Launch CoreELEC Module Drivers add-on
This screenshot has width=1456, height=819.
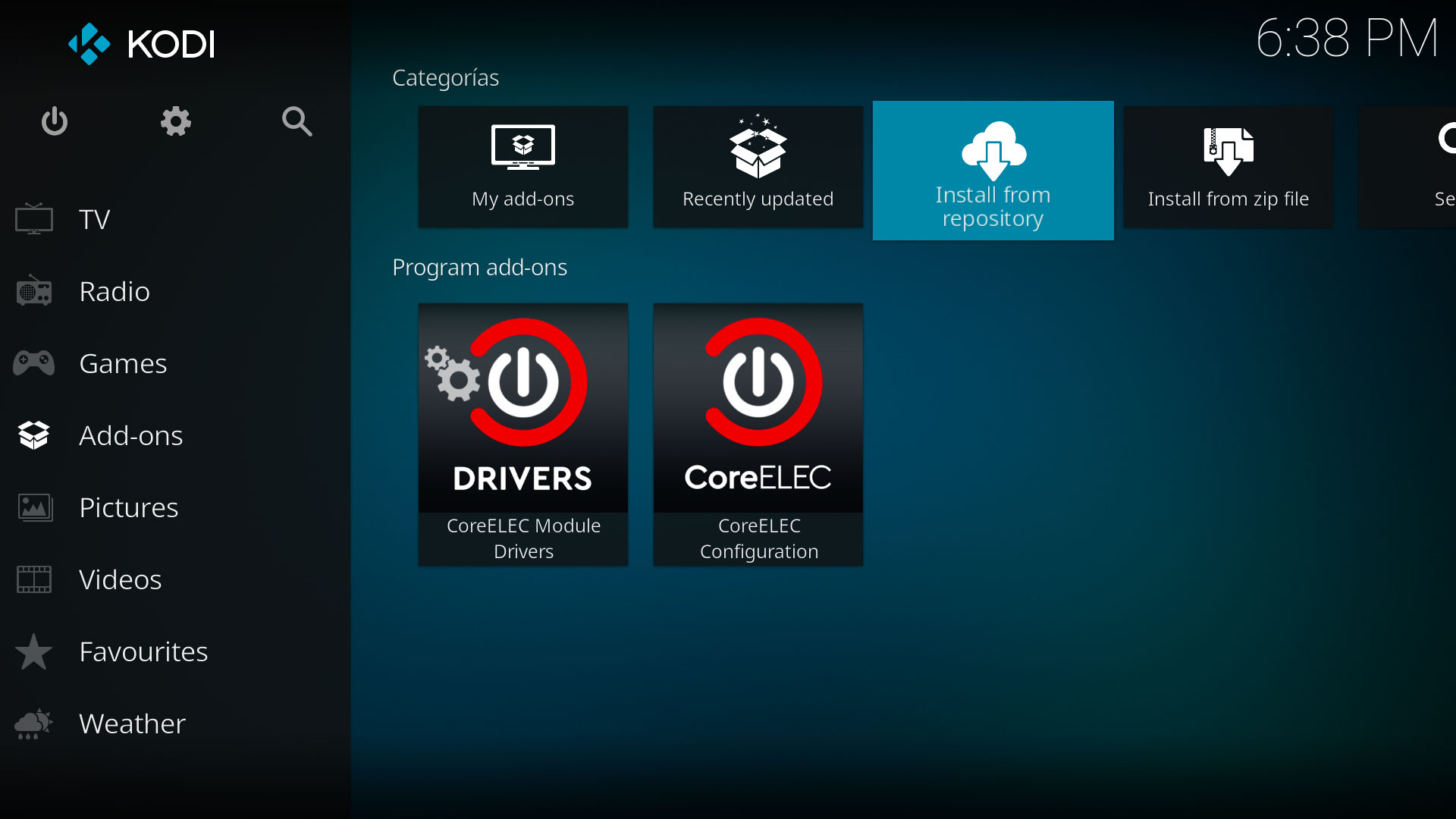523,435
